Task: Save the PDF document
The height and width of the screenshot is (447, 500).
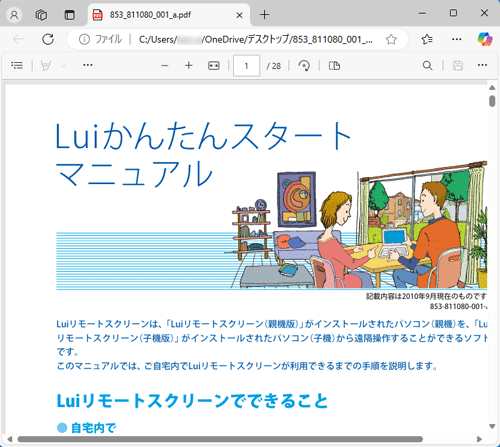Action: pos(458,65)
